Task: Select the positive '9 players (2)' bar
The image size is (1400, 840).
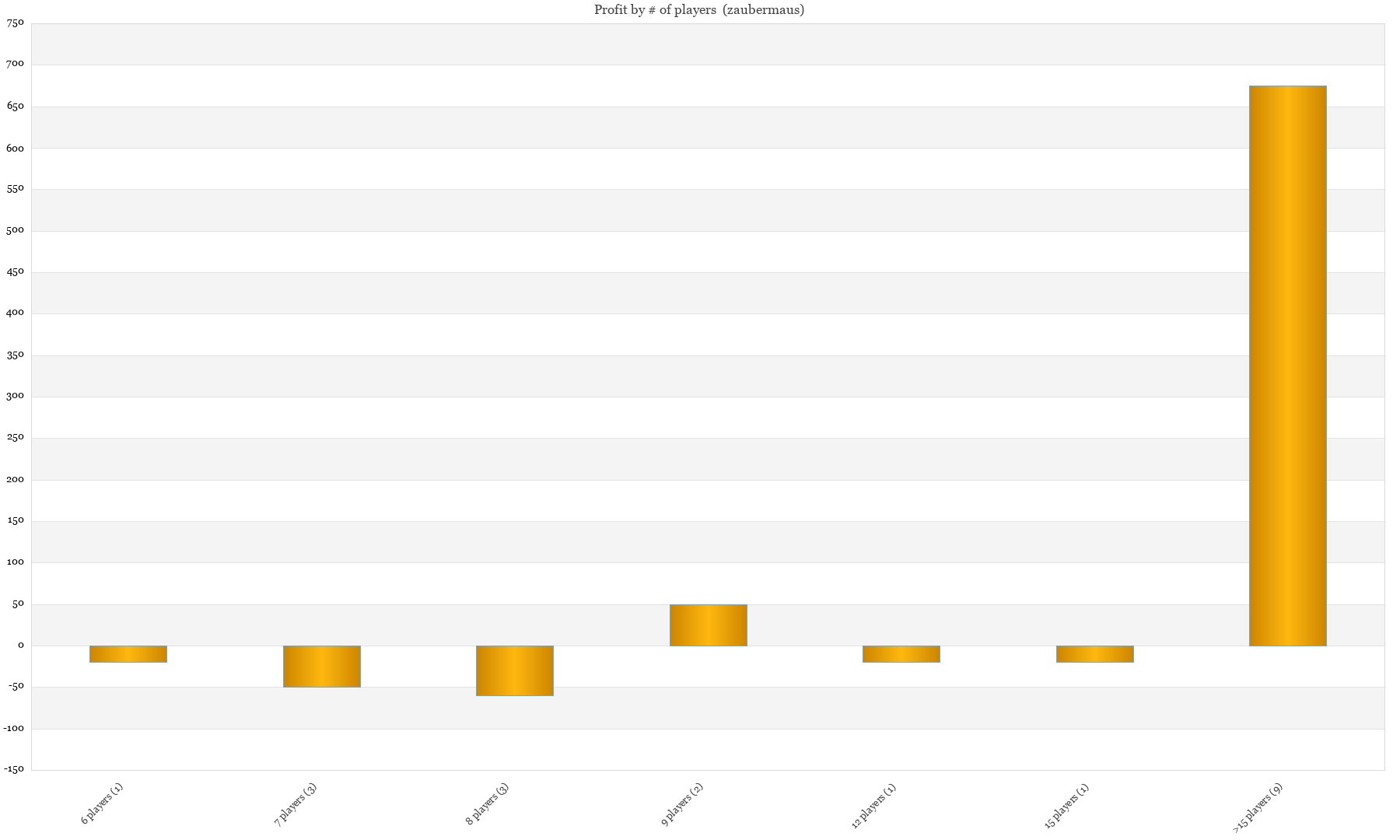Action: point(708,625)
